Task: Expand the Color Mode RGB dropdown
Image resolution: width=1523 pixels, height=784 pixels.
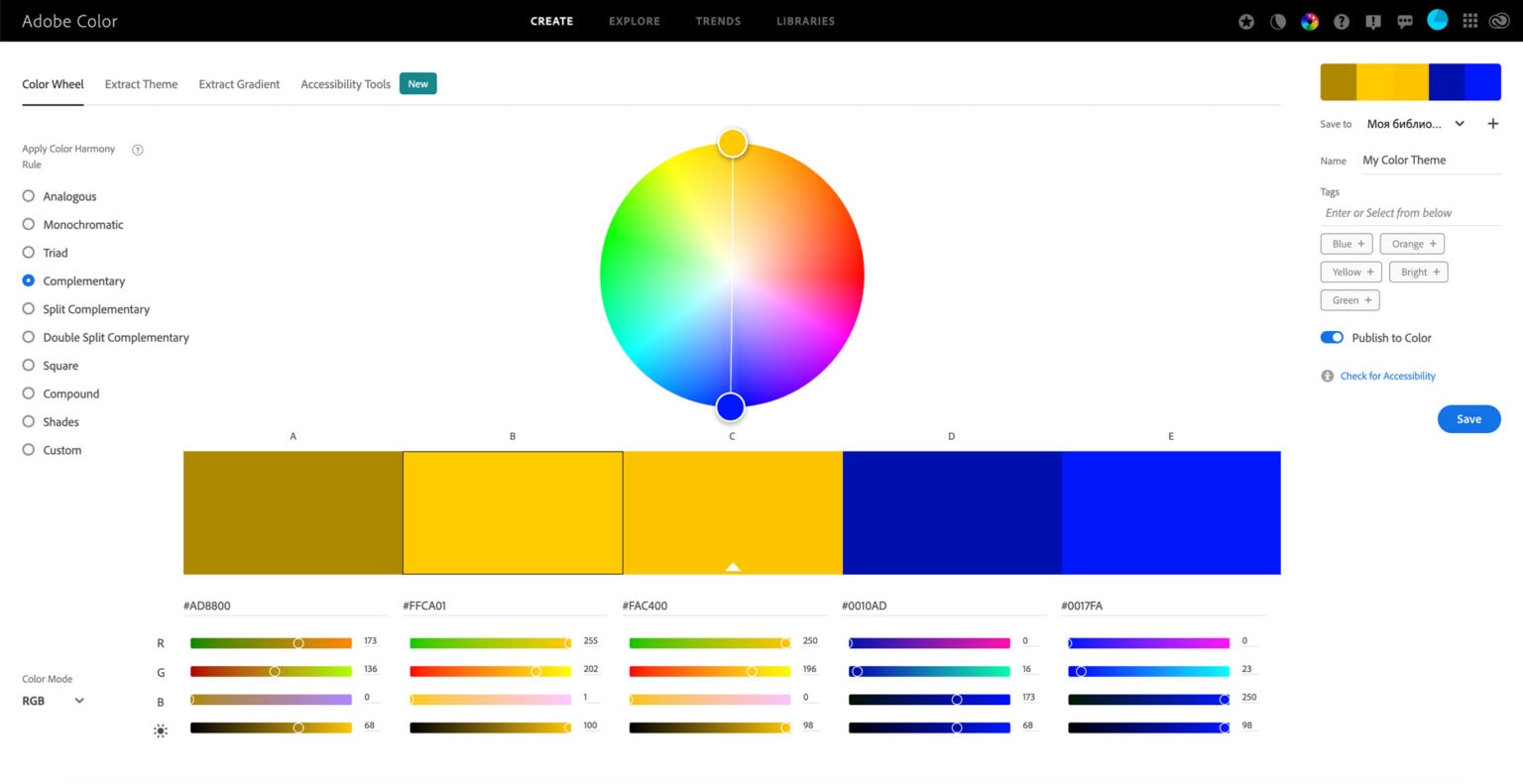Action: (x=54, y=701)
